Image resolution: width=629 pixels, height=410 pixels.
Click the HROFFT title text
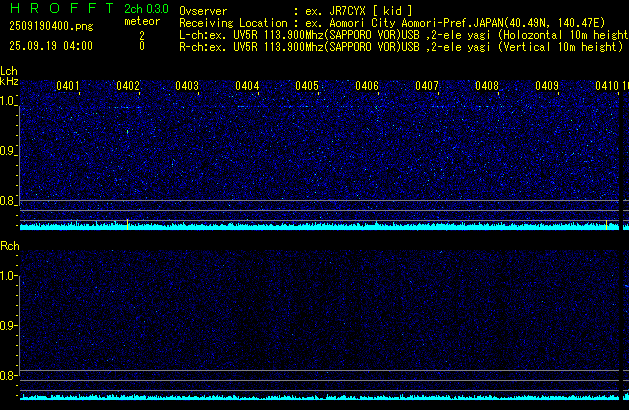(60, 9)
